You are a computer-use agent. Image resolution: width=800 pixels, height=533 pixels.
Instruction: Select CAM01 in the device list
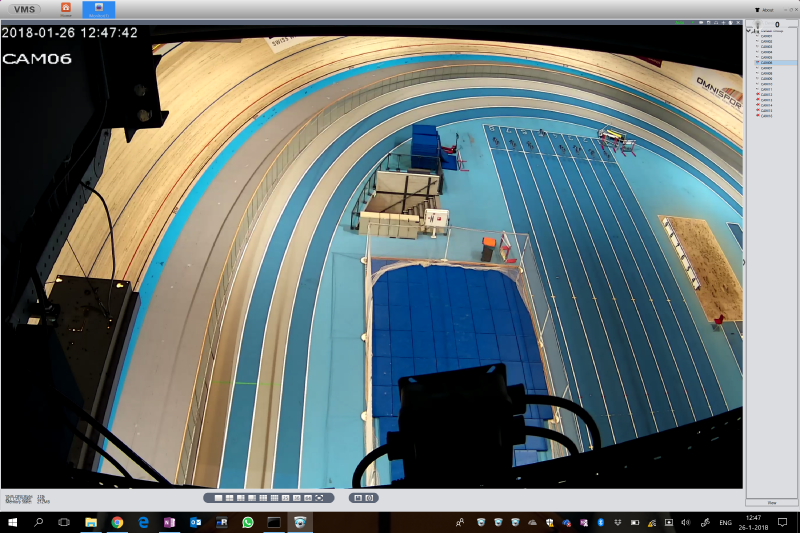click(x=766, y=36)
